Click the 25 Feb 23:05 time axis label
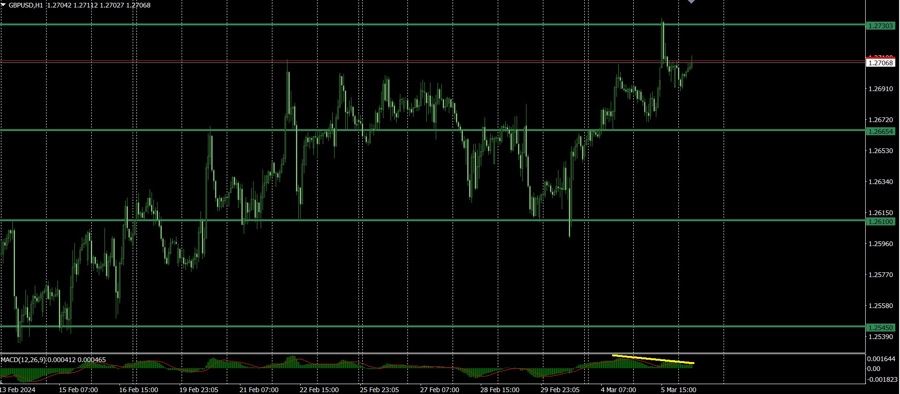This screenshot has width=900, height=394. coord(378,389)
